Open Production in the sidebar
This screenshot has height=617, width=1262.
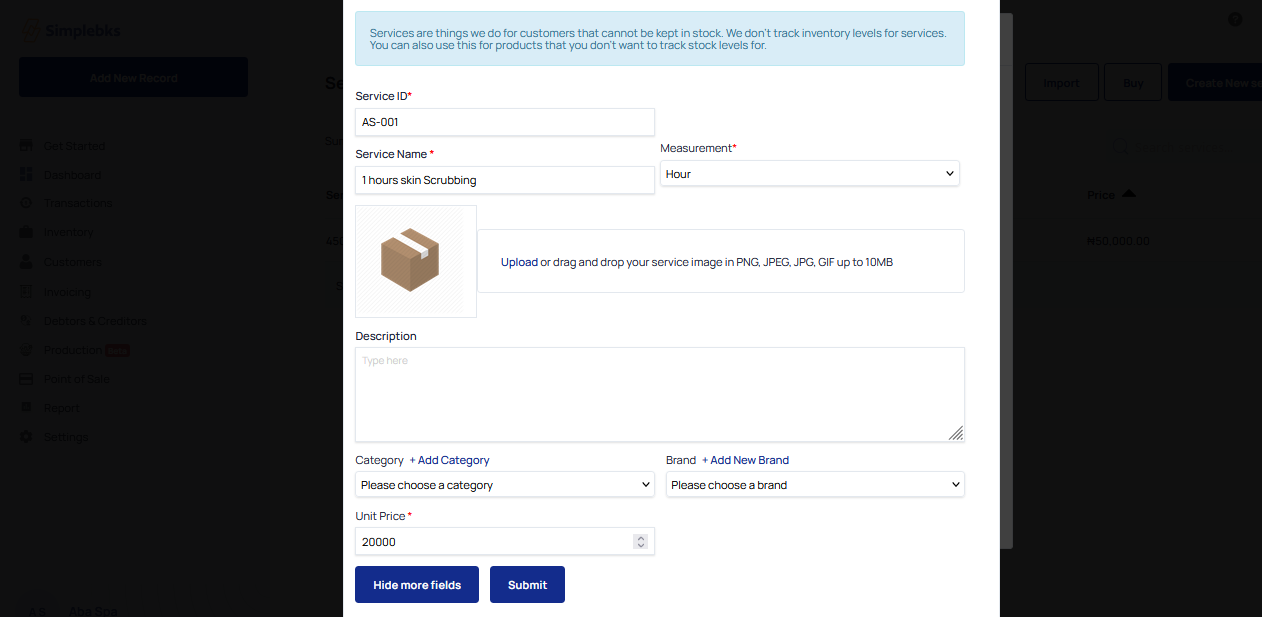[x=73, y=350]
